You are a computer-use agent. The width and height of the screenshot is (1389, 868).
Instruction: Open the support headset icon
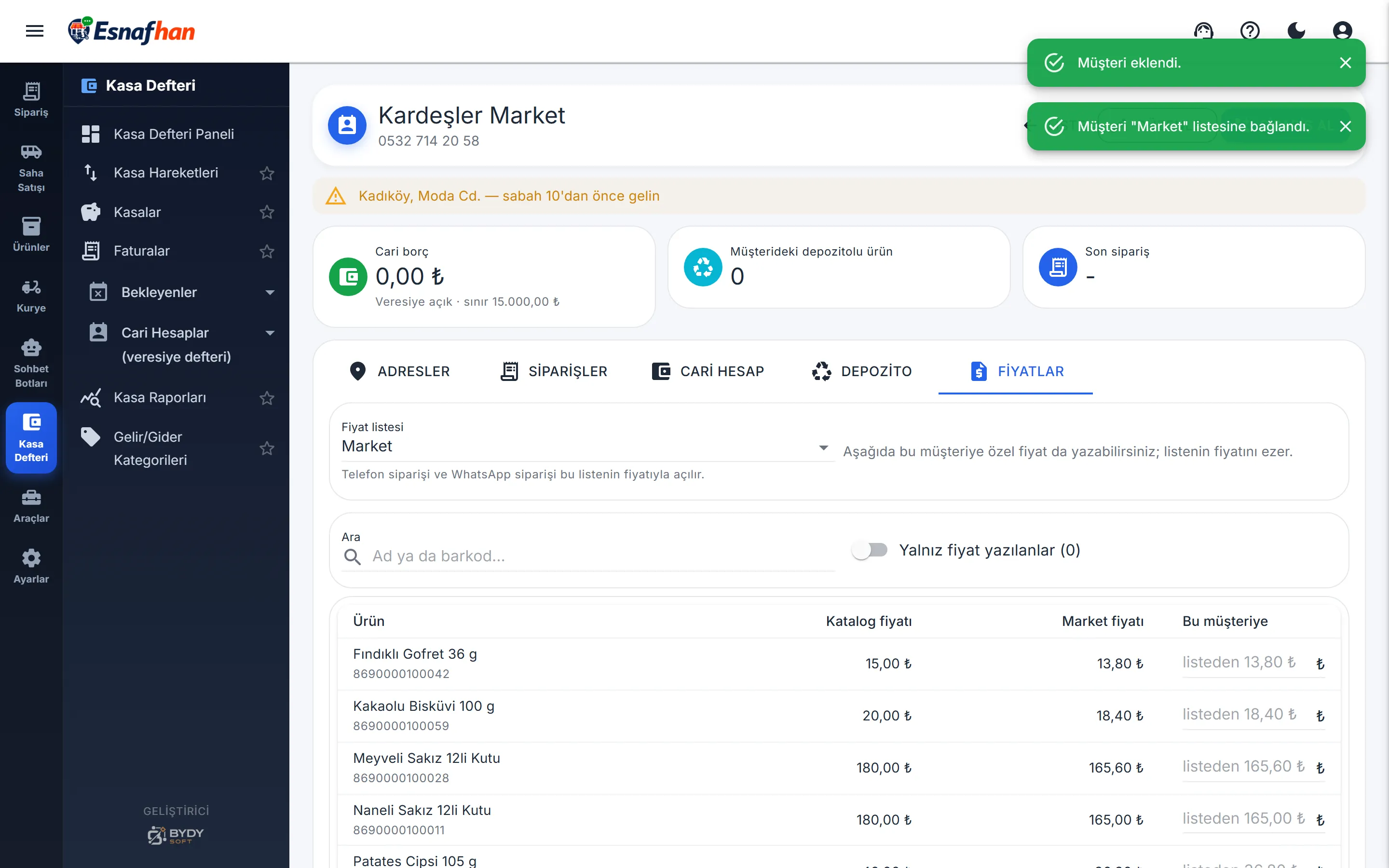click(1204, 30)
